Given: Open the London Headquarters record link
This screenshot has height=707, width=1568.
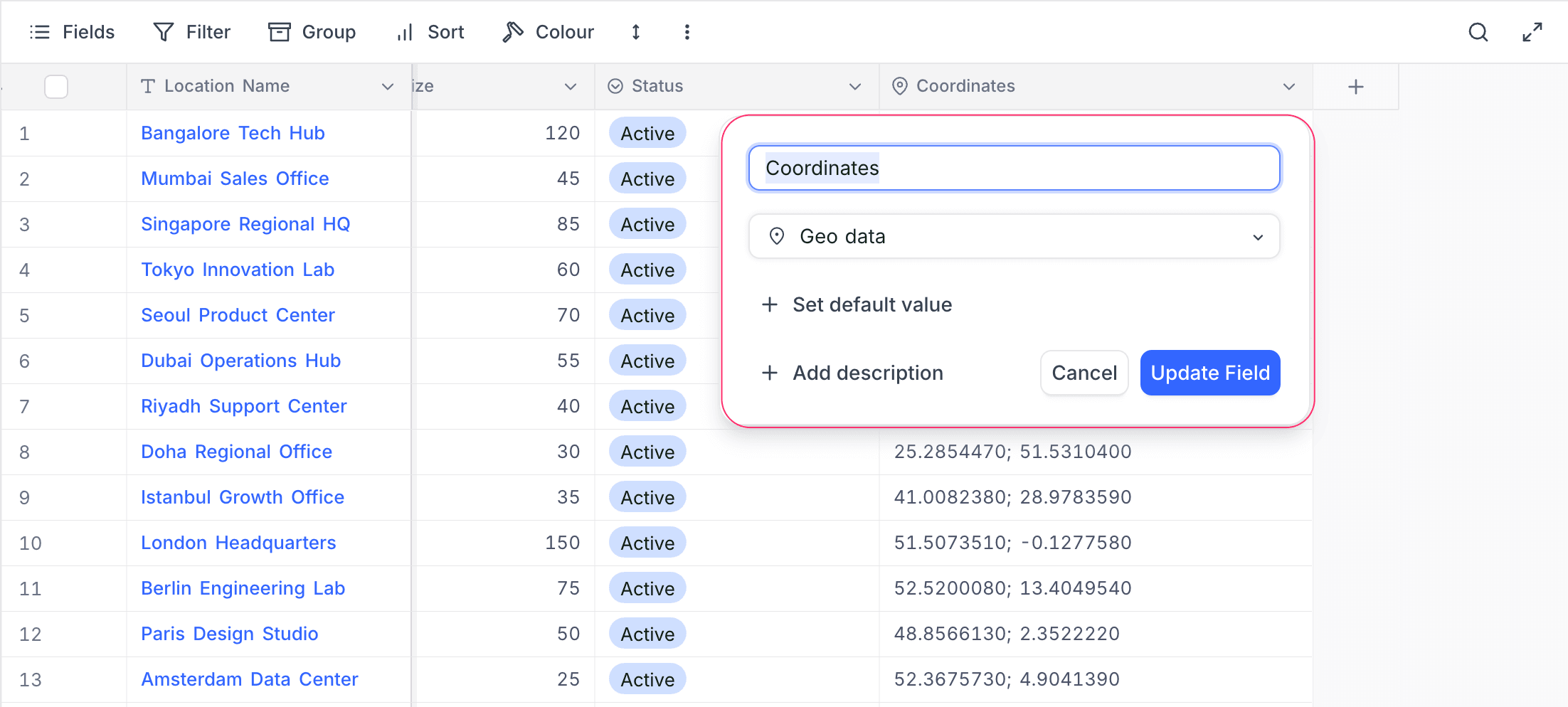Looking at the screenshot, I should [238, 542].
